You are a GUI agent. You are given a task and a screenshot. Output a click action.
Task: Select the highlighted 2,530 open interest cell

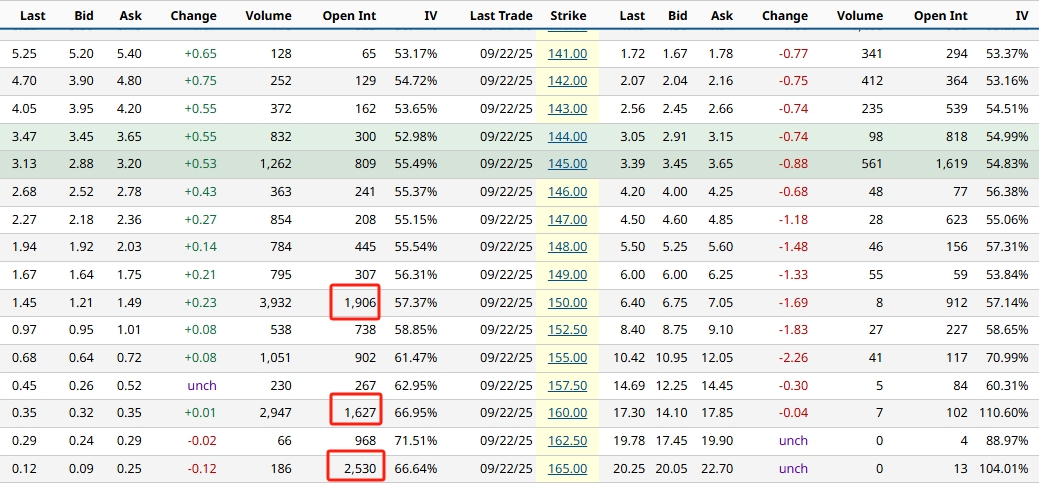tap(357, 468)
